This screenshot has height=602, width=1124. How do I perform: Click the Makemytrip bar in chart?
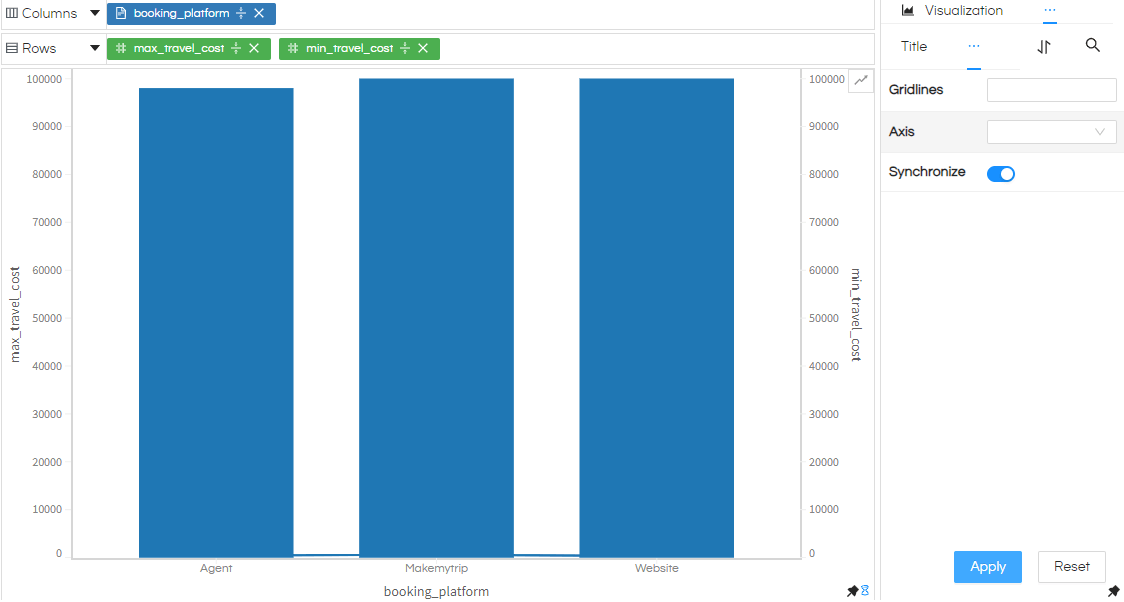436,317
